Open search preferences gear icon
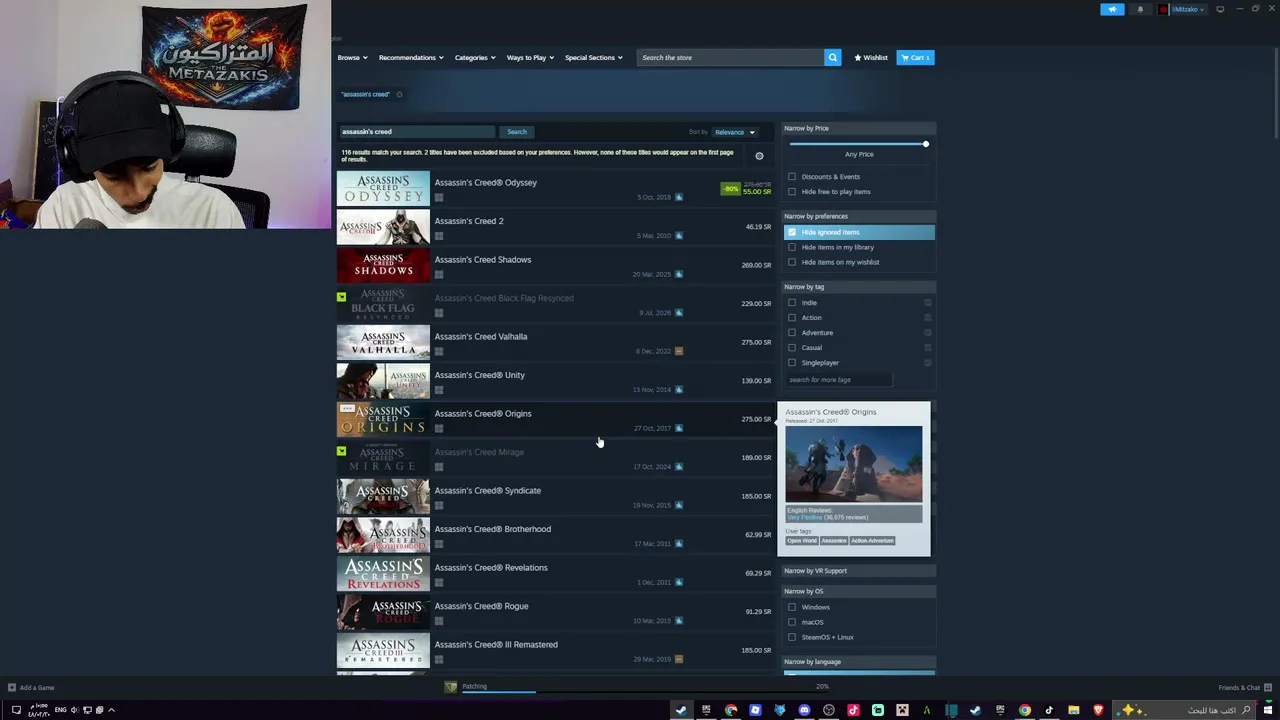Screen dimensions: 1280x720 tap(759, 156)
